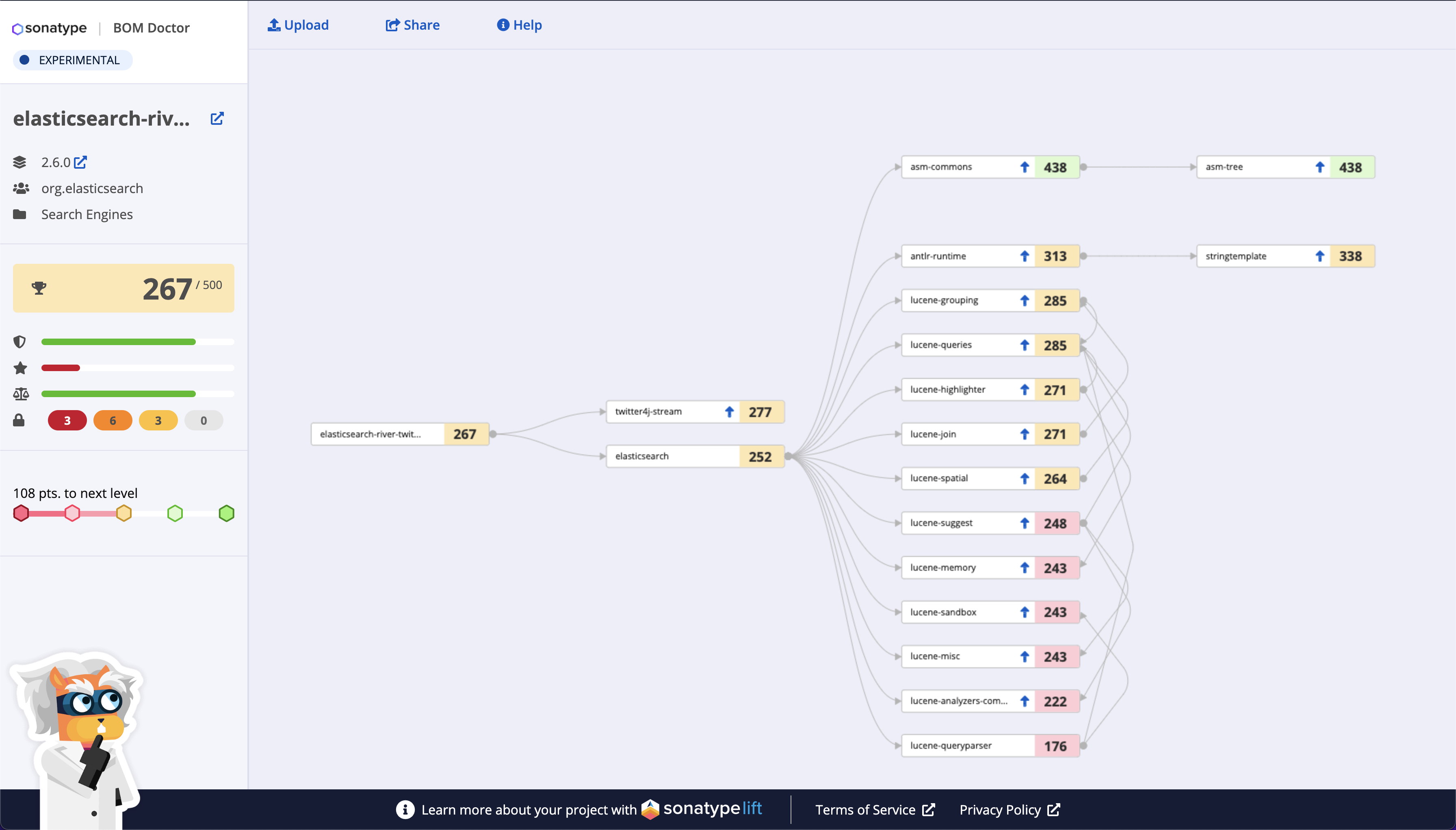Select the lucene-join node

pyautogui.click(x=990, y=435)
